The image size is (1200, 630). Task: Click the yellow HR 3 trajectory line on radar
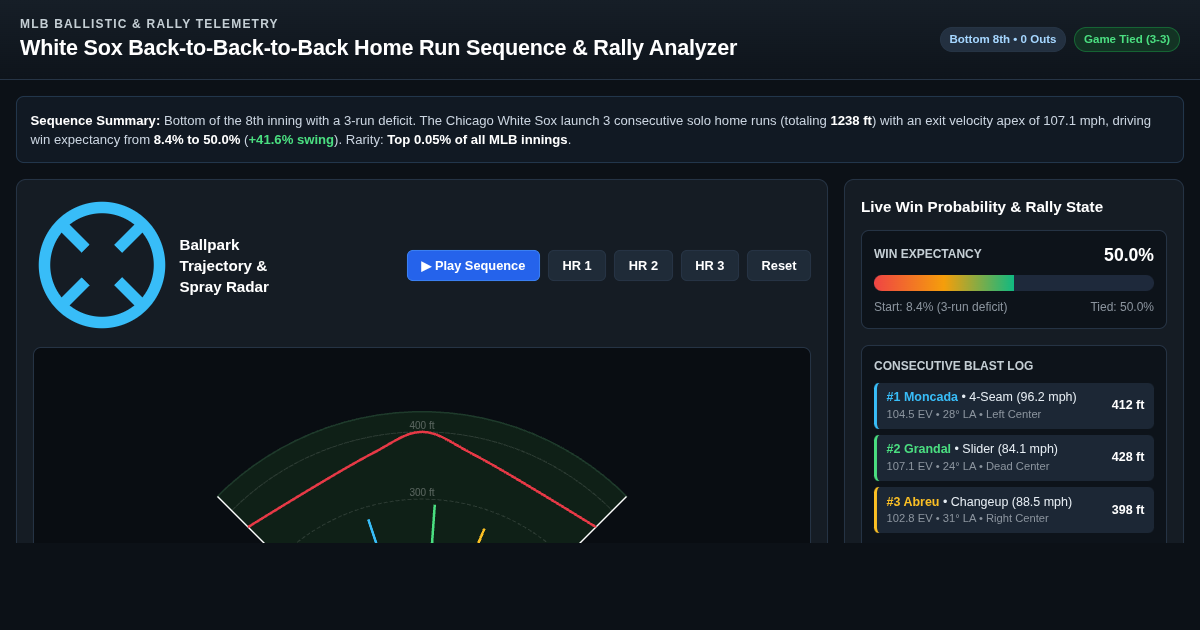click(481, 536)
